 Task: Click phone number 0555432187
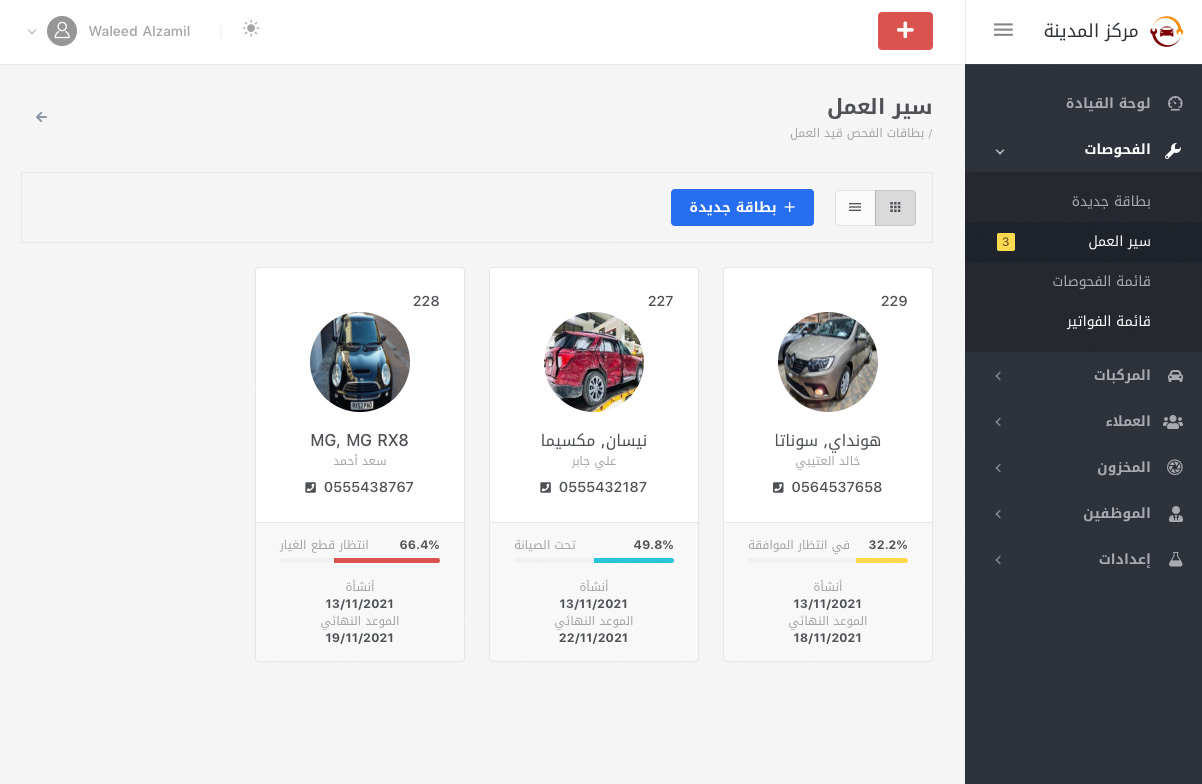pyautogui.click(x=603, y=487)
